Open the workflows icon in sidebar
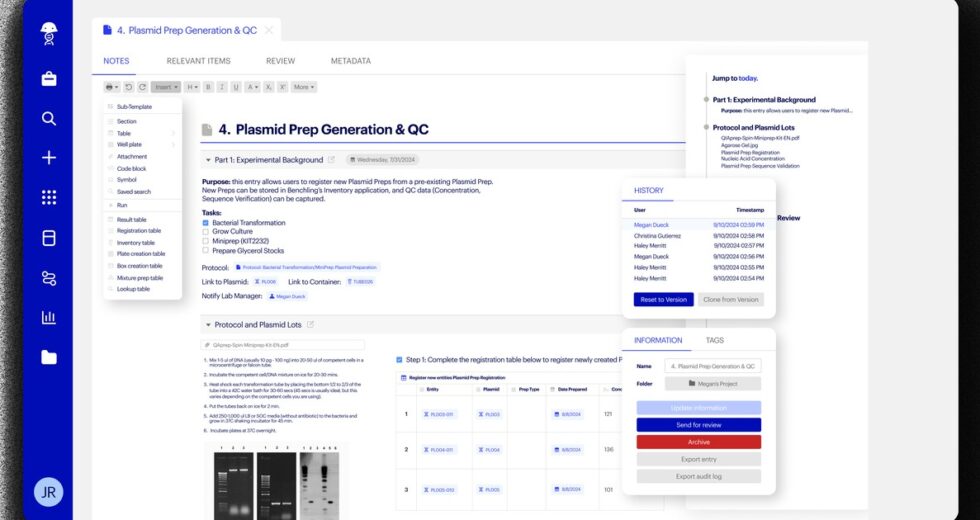980x520 pixels. (49, 278)
